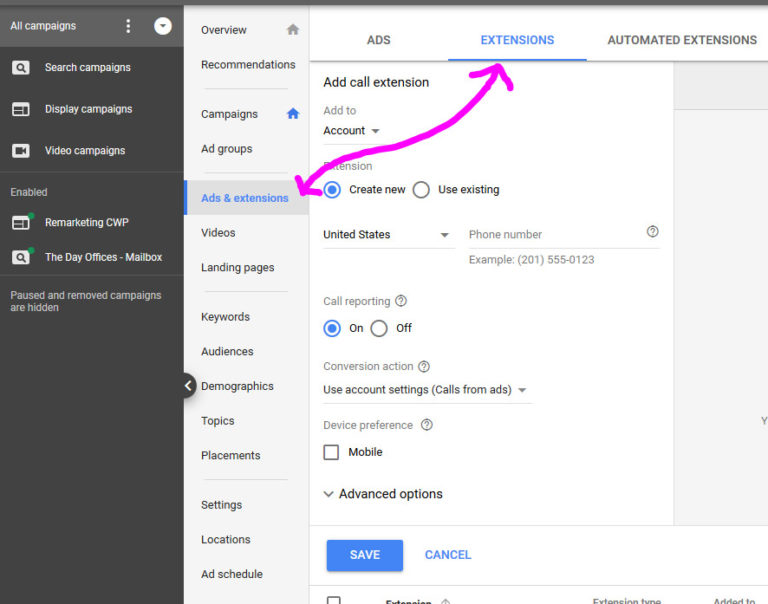Switch to the EXTENSIONS tab
The image size is (768, 604).
(517, 40)
